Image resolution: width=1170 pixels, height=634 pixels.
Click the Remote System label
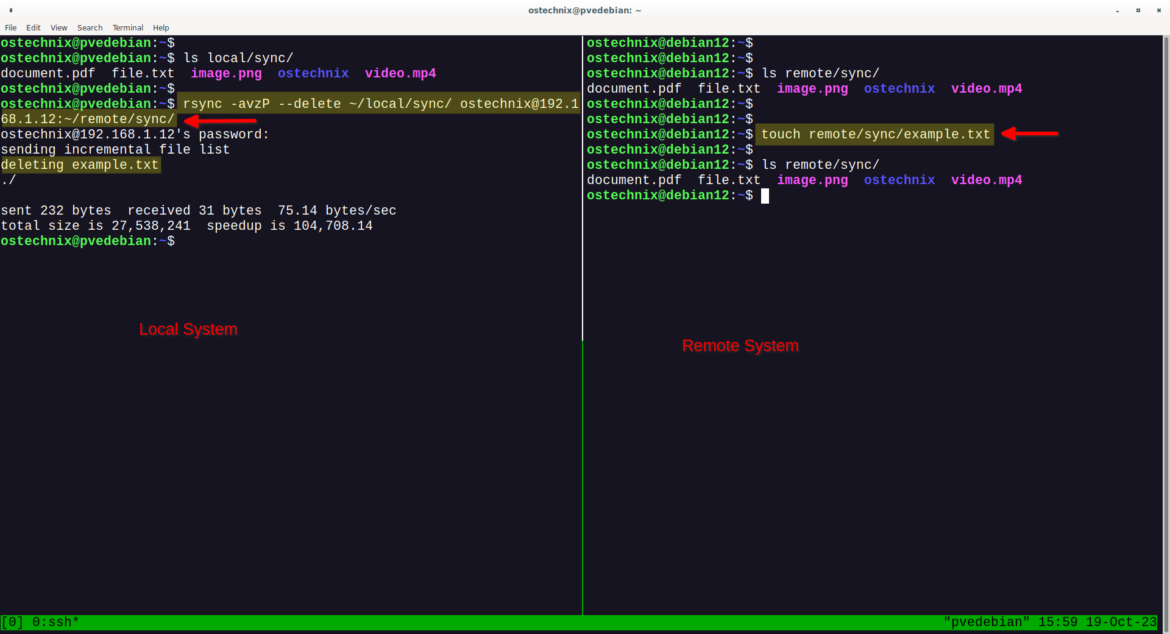(x=740, y=346)
